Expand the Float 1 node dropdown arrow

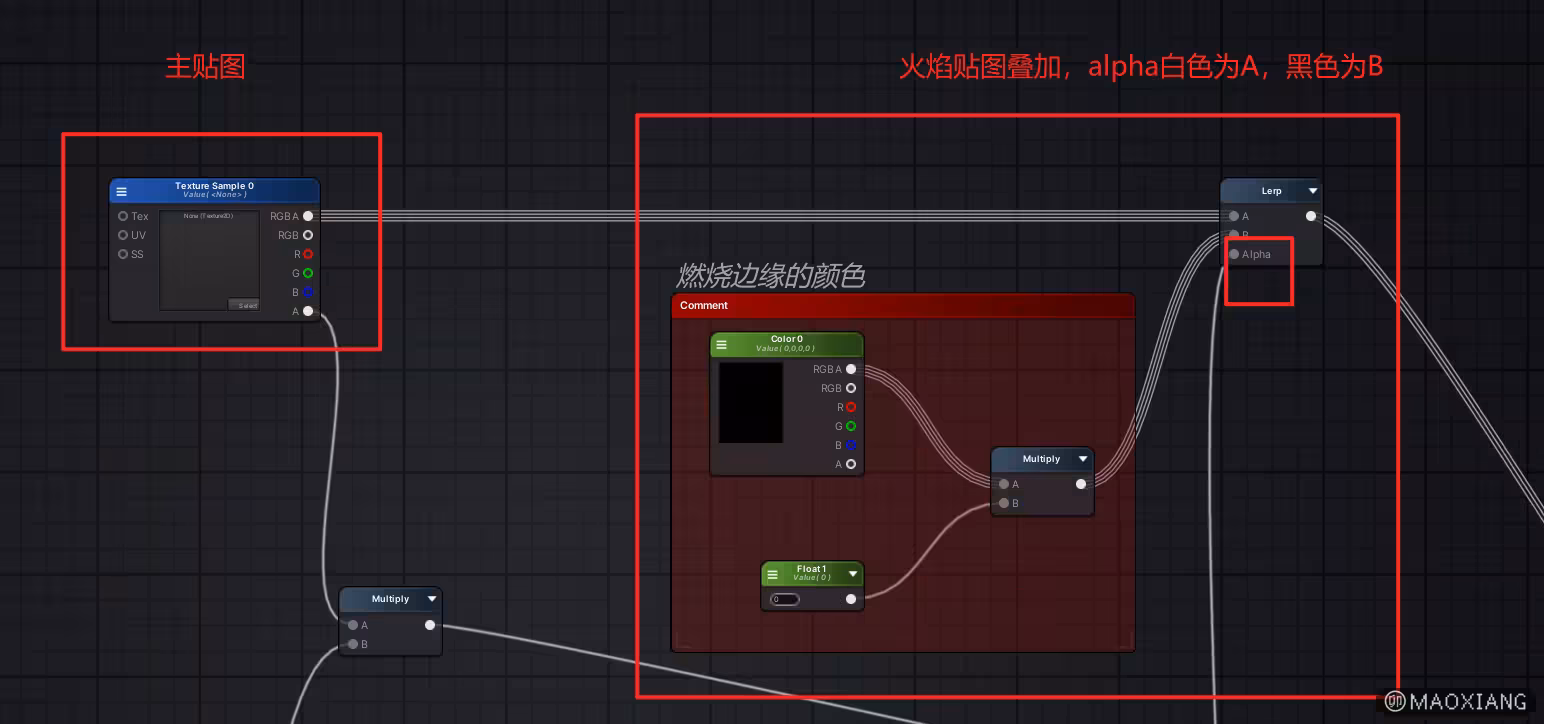tap(852, 574)
